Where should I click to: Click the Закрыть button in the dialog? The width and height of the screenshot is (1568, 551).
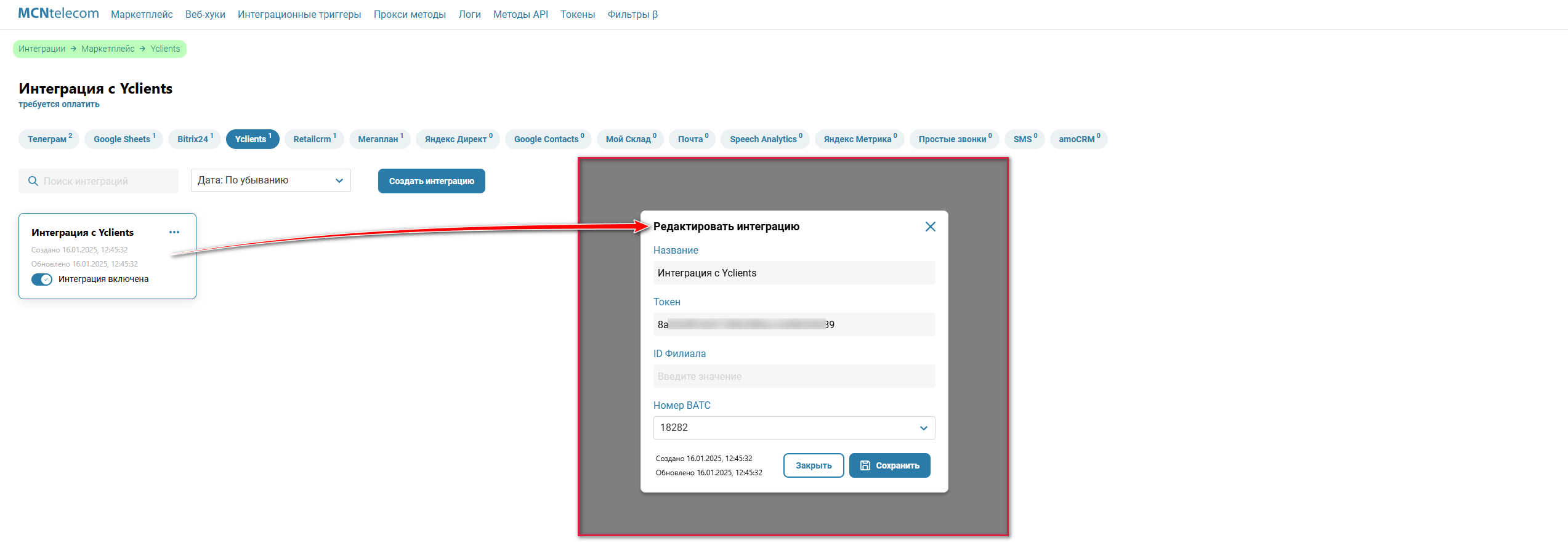click(x=814, y=465)
